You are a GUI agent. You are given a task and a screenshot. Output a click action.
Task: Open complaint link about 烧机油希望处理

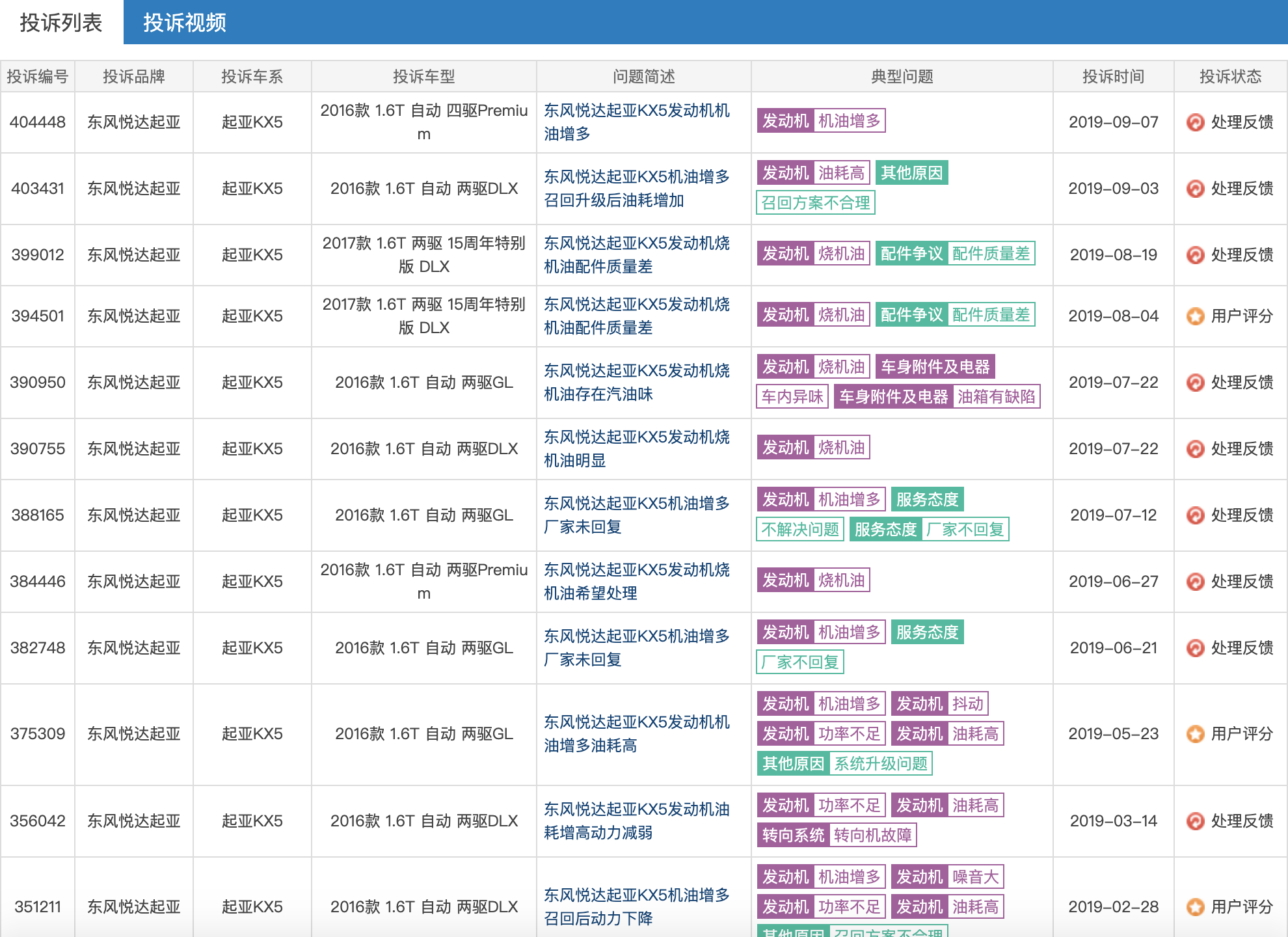tap(637, 582)
